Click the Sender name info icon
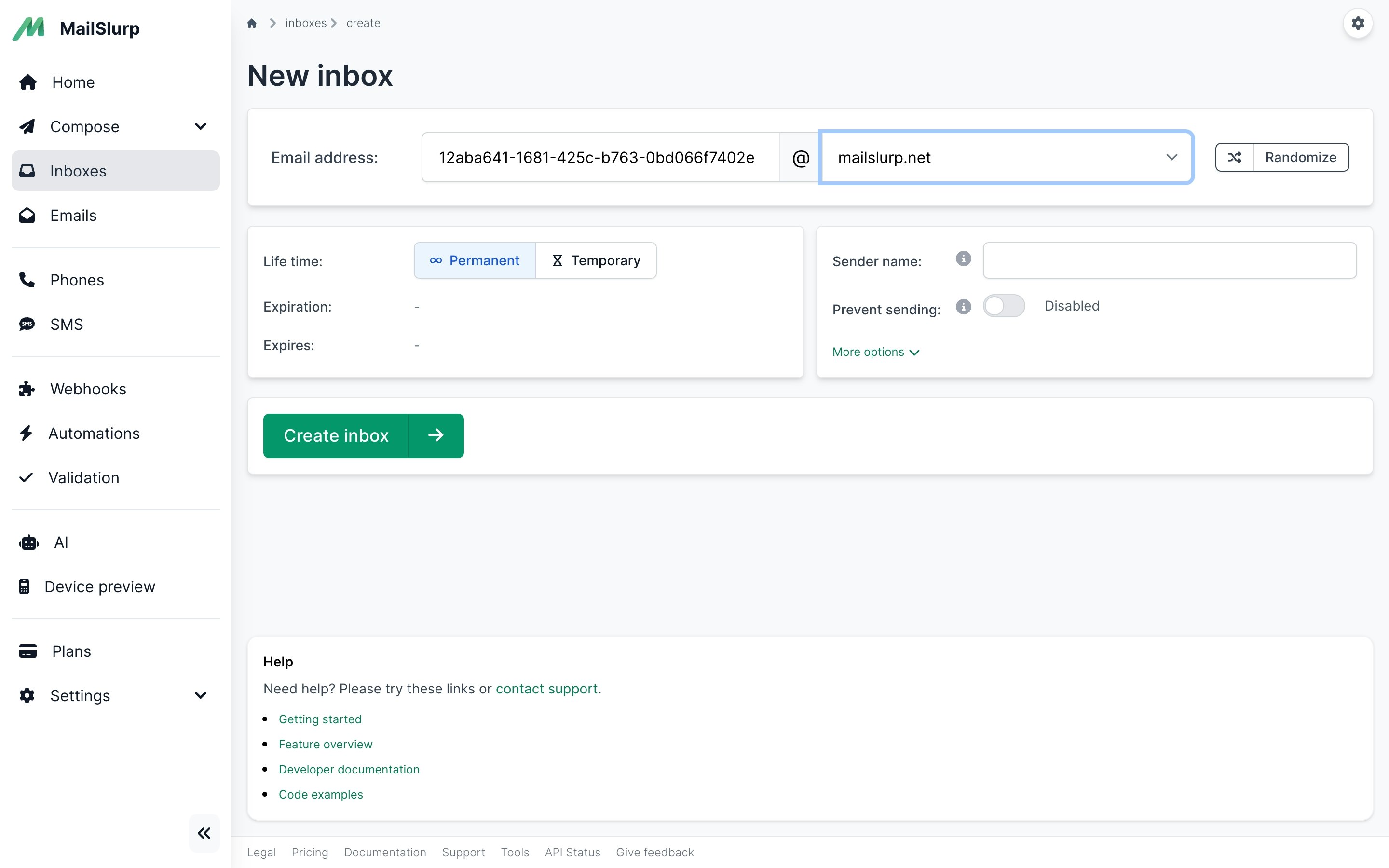 [963, 259]
